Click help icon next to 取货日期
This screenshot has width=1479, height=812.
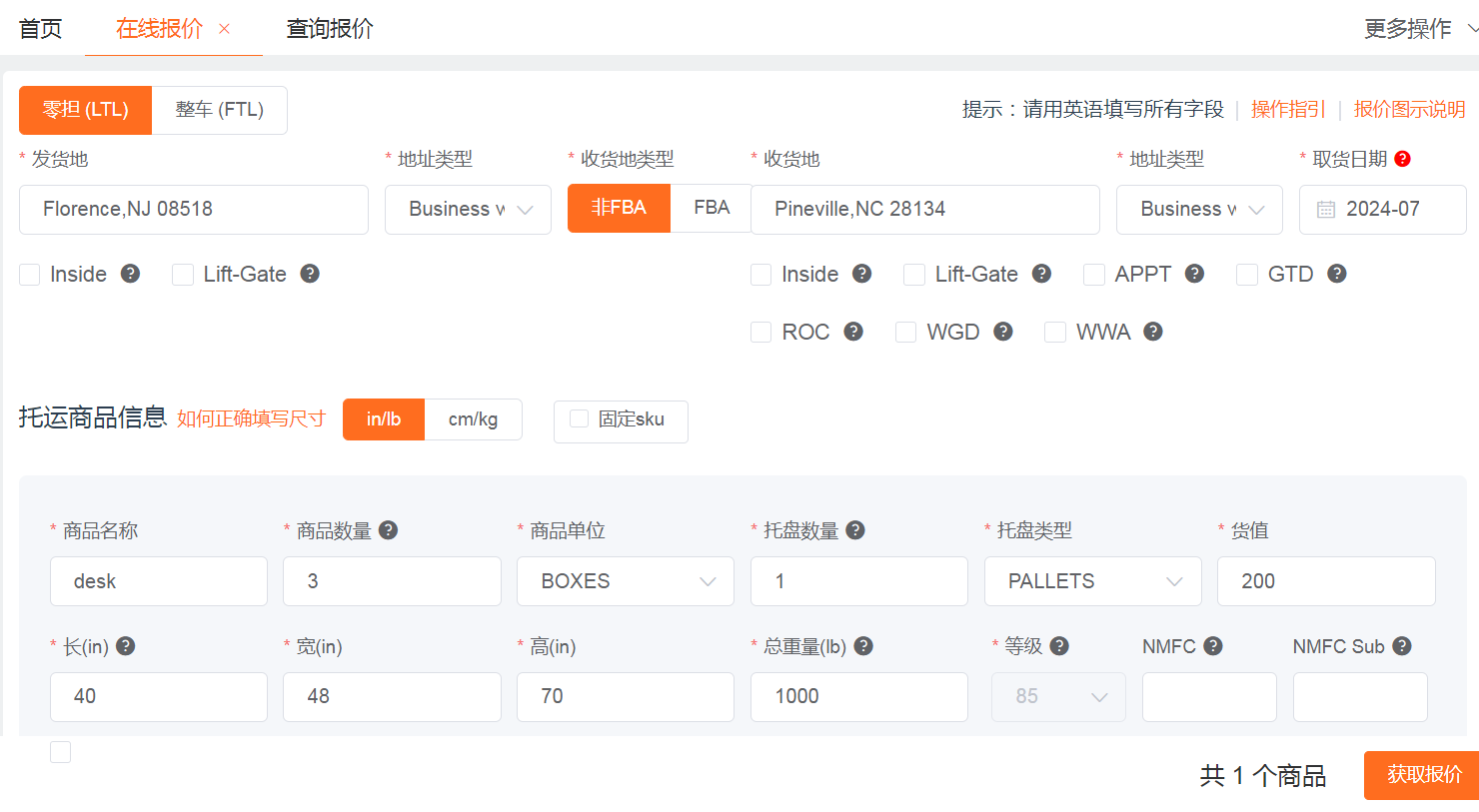[1402, 159]
